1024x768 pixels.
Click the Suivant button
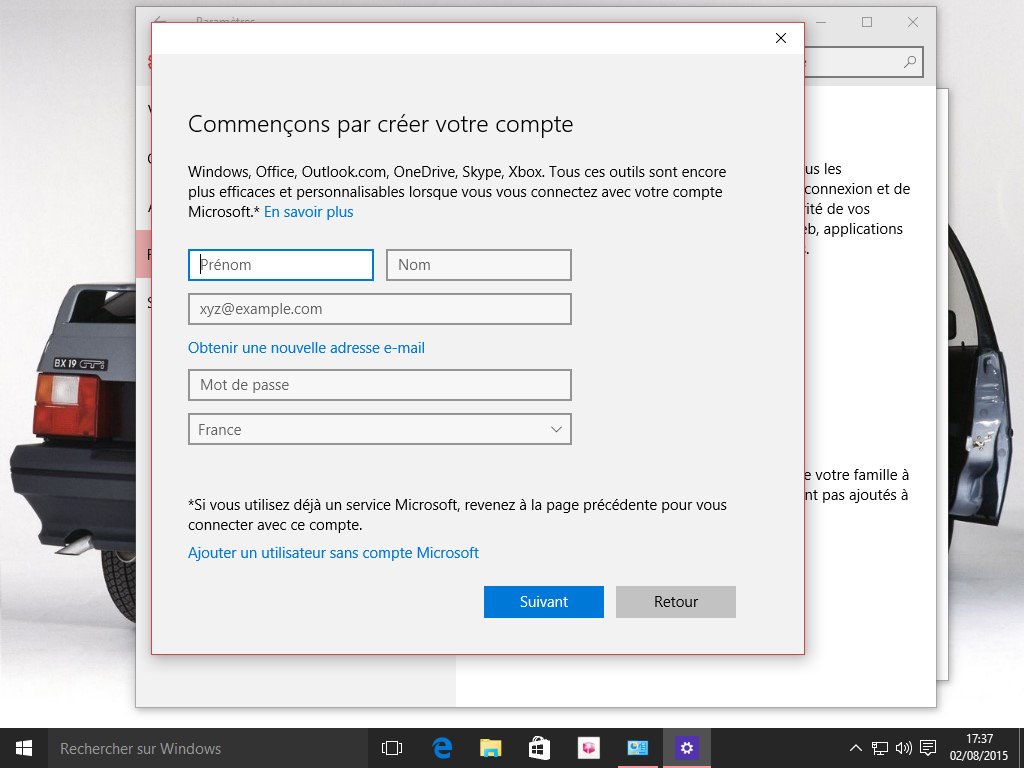coord(544,602)
